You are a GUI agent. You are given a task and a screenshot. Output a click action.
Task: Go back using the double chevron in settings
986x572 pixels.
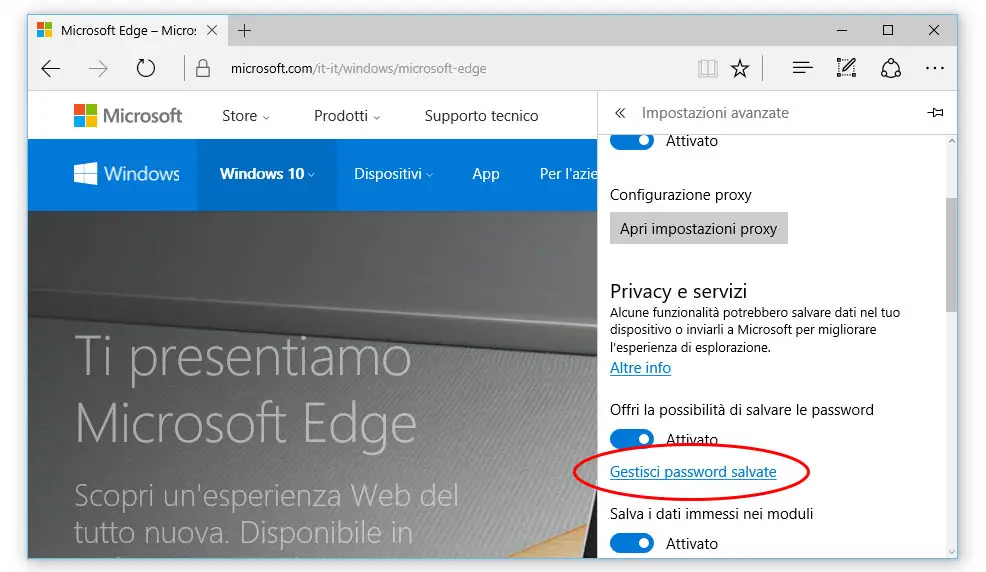[x=620, y=113]
